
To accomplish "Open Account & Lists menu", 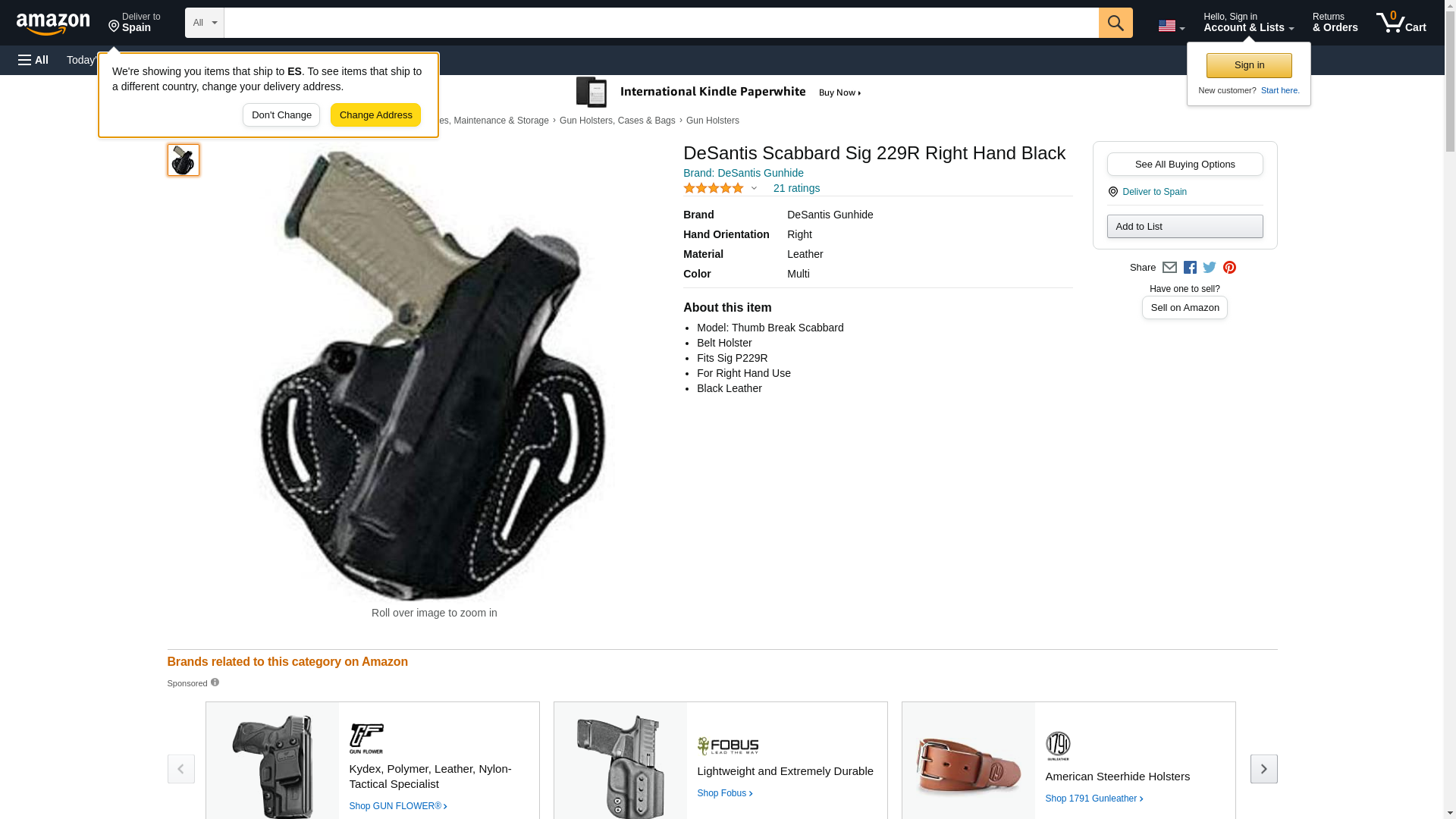I will coord(1248,22).
